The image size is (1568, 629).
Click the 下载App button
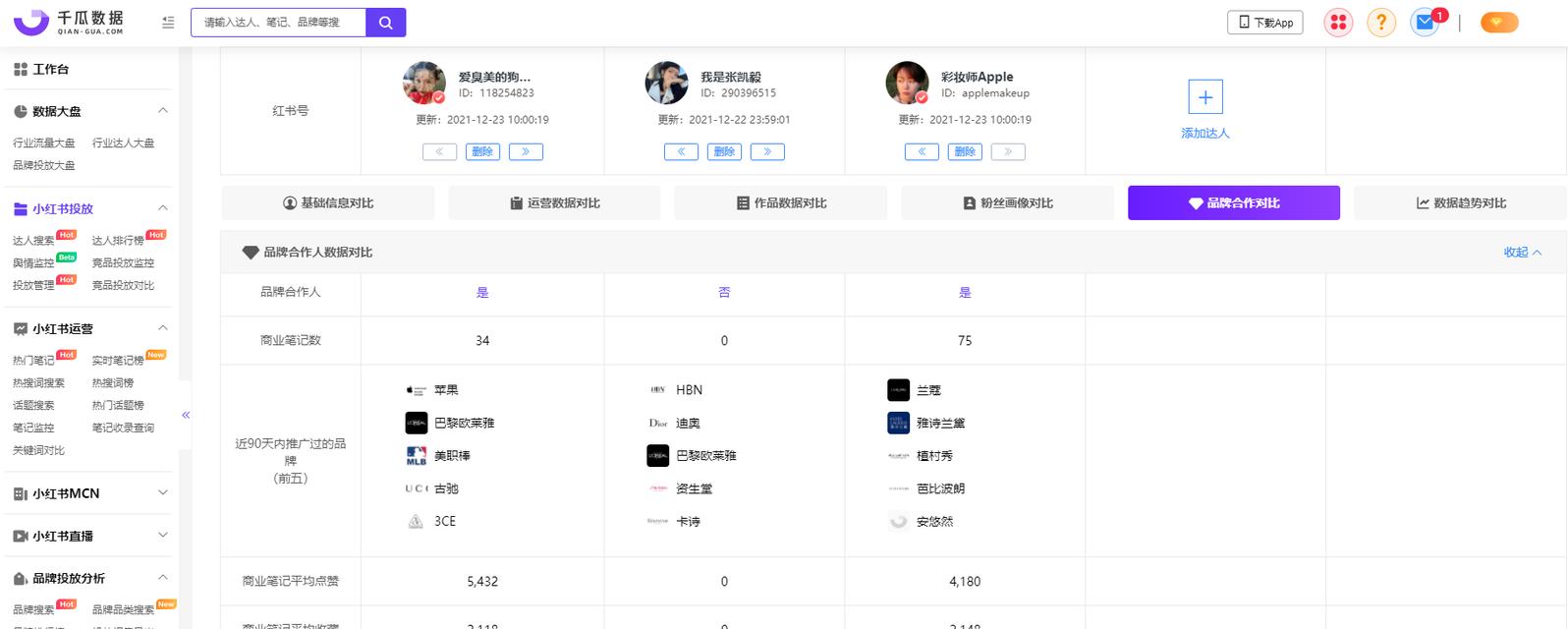[x=1265, y=22]
